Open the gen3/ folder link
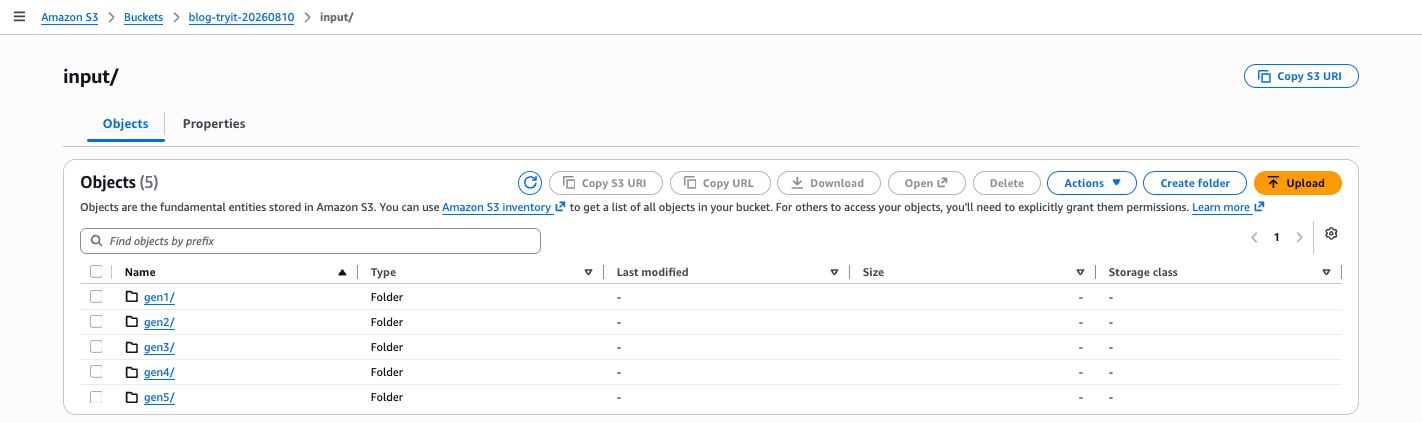Screen dimensions: 1422x423 [x=159, y=347]
